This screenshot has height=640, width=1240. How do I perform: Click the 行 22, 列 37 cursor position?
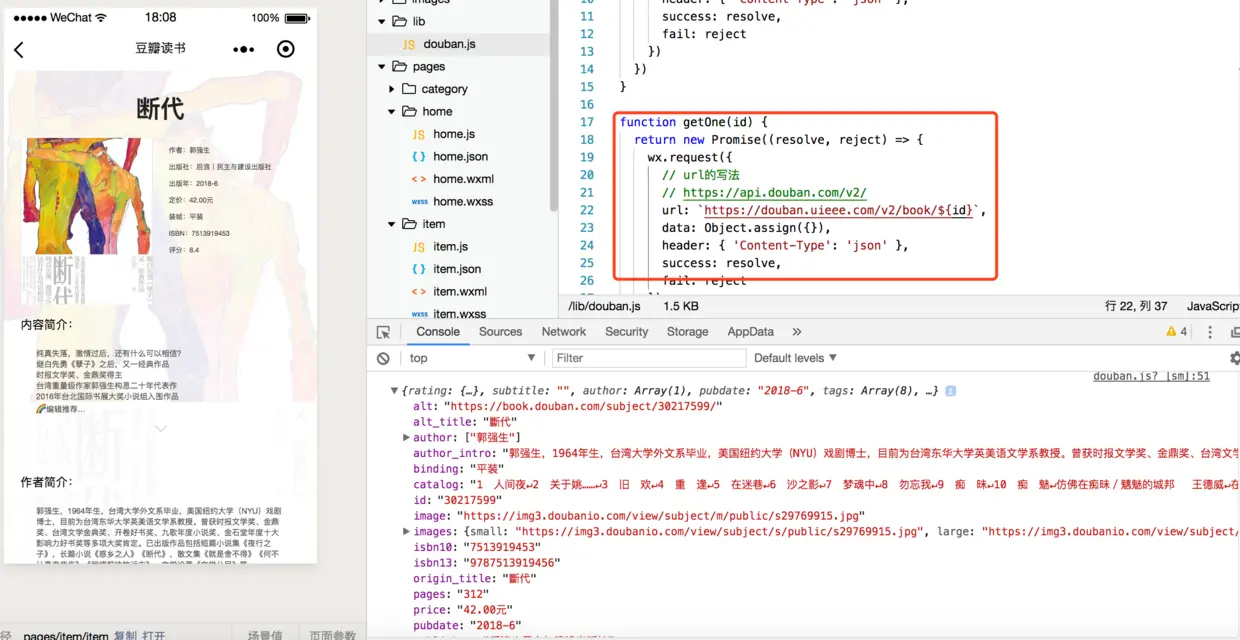pos(1136,306)
